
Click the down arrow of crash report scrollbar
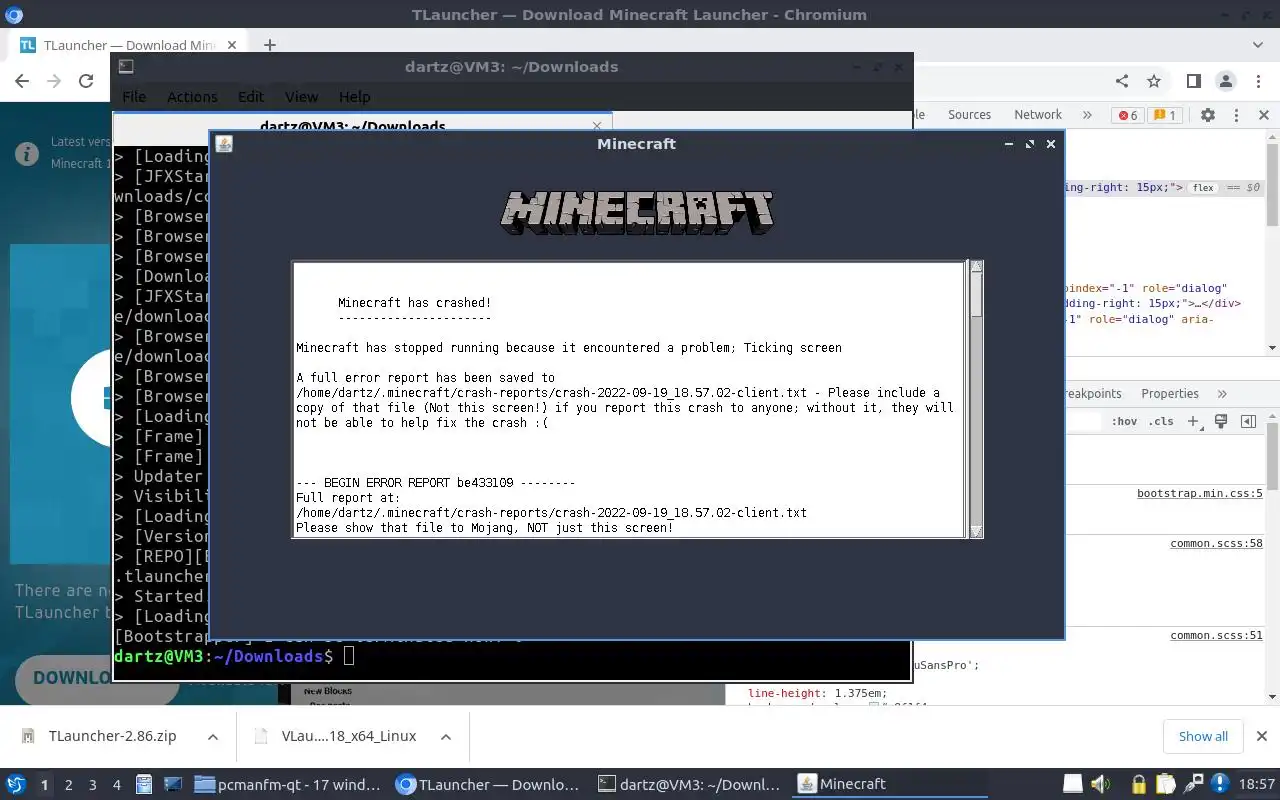pos(976,531)
